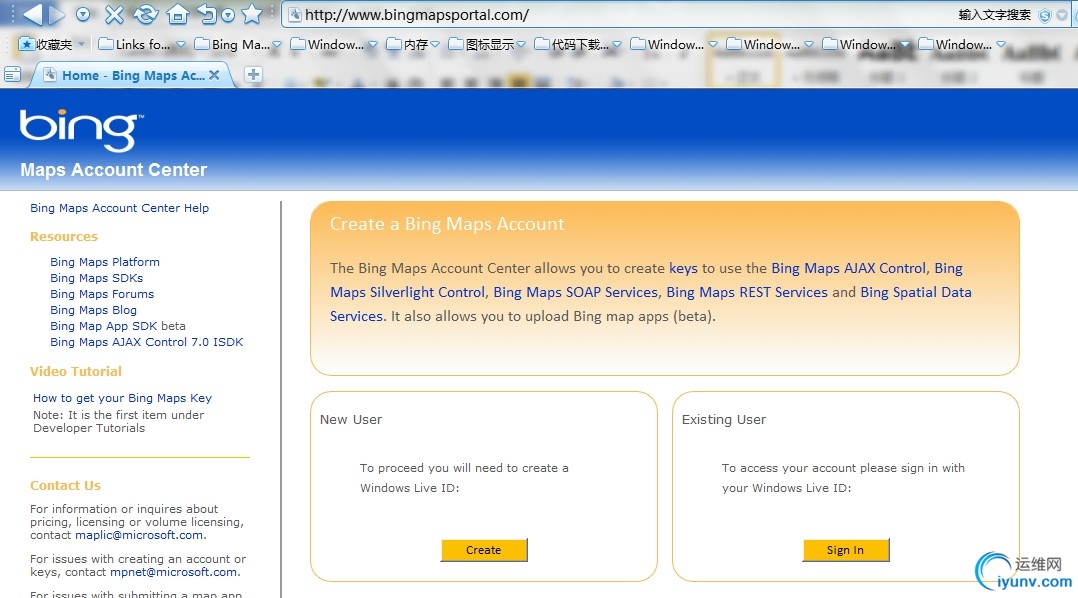Follow the keys link in description
This screenshot has width=1078, height=598.
[x=683, y=268]
